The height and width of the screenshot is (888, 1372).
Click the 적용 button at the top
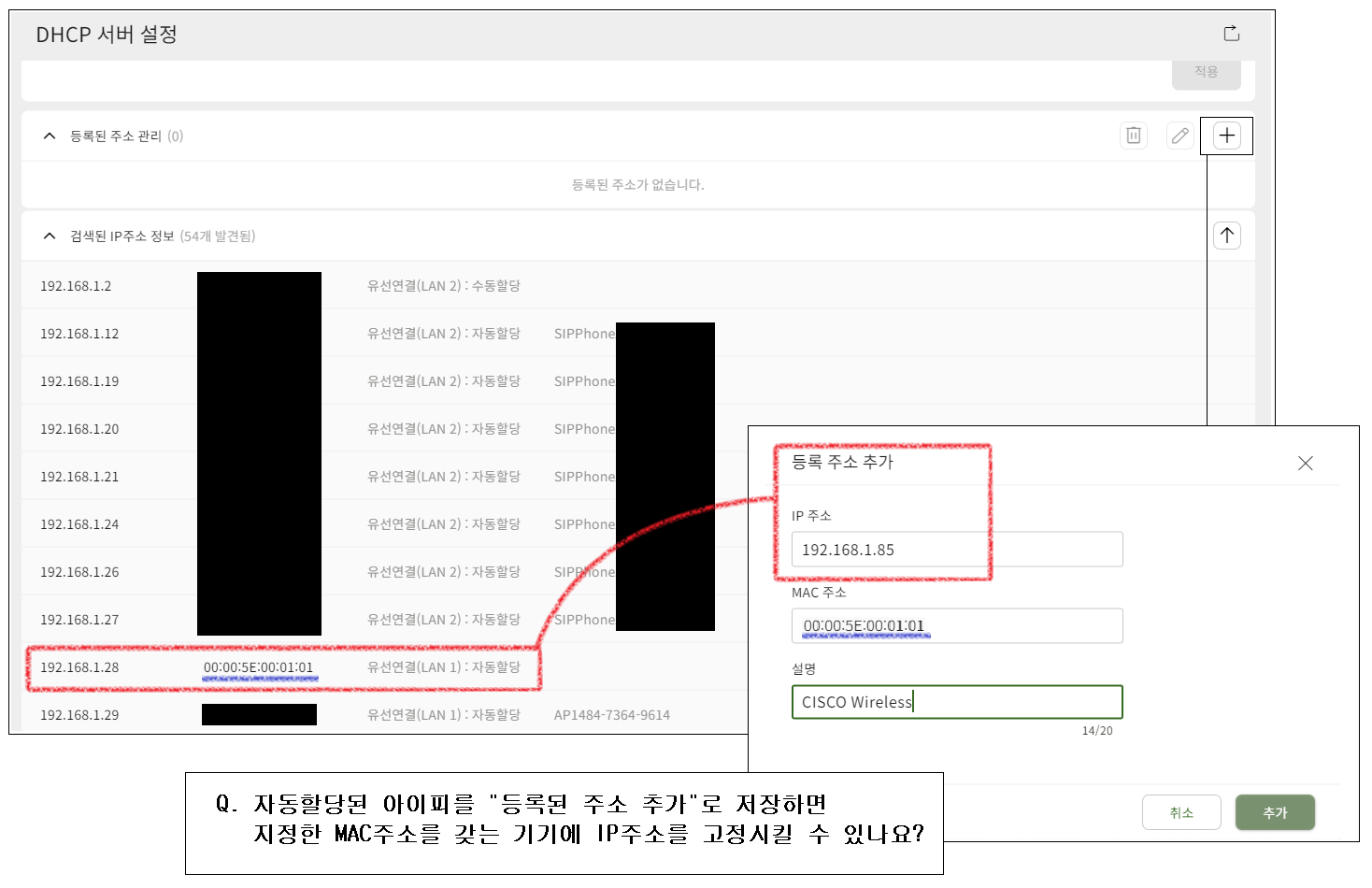pyautogui.click(x=1206, y=72)
